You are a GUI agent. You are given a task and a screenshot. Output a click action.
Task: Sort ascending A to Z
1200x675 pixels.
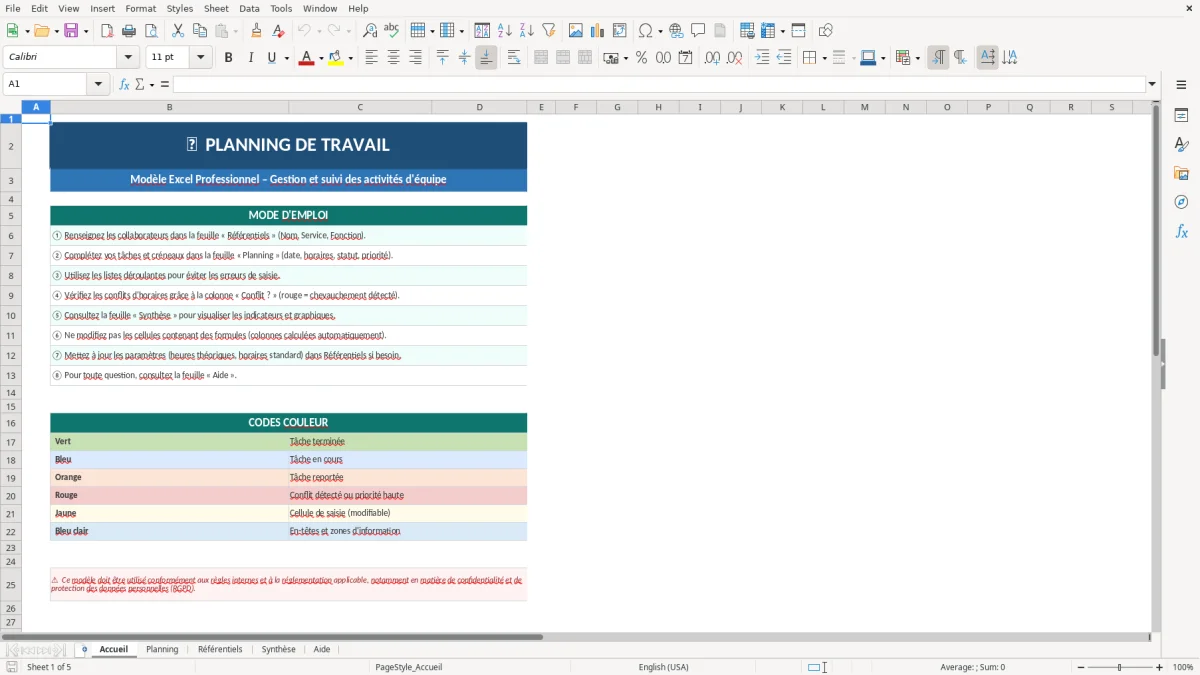pos(504,31)
